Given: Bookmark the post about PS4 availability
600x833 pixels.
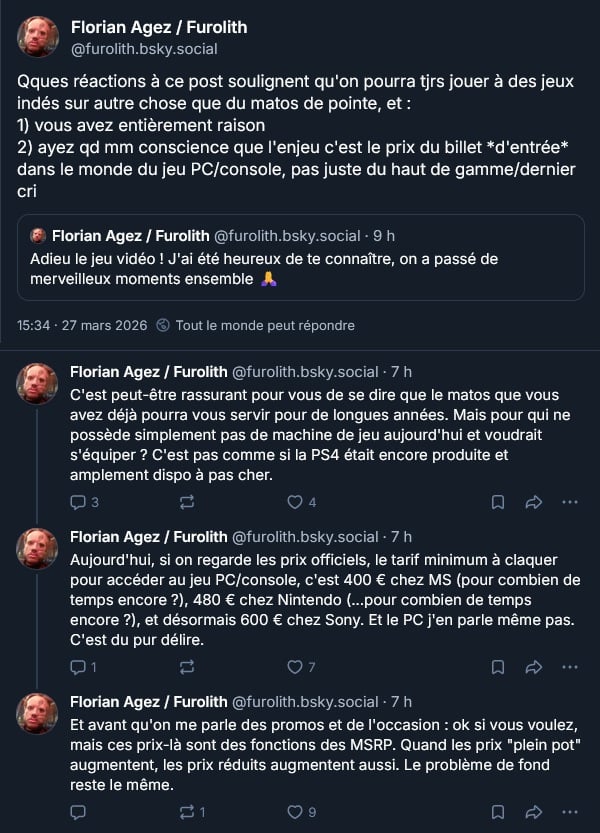Looking at the screenshot, I should click(x=498, y=502).
